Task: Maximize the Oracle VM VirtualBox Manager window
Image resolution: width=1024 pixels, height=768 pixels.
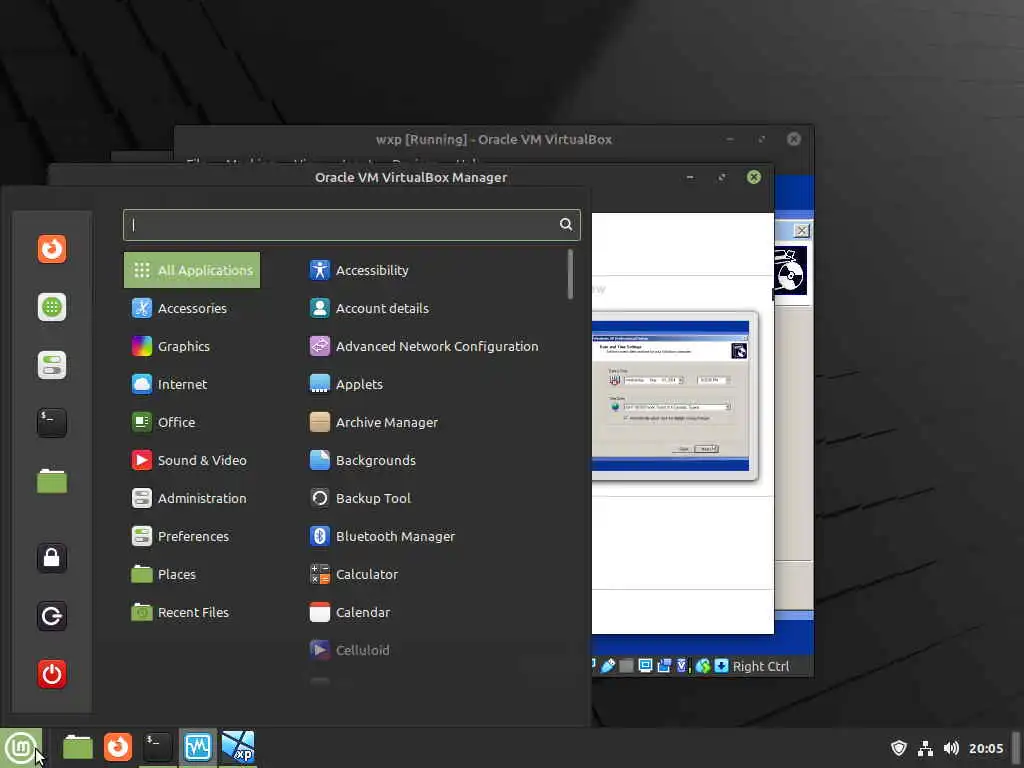Action: 722,177
